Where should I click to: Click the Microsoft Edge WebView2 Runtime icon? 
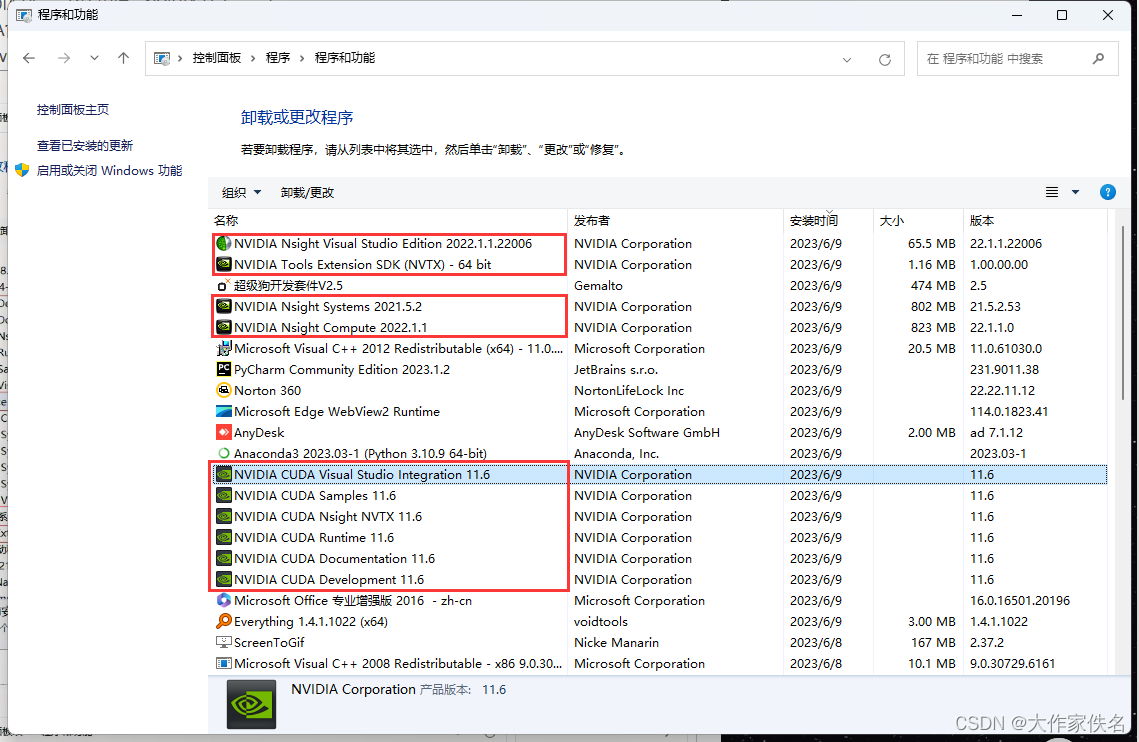(225, 411)
